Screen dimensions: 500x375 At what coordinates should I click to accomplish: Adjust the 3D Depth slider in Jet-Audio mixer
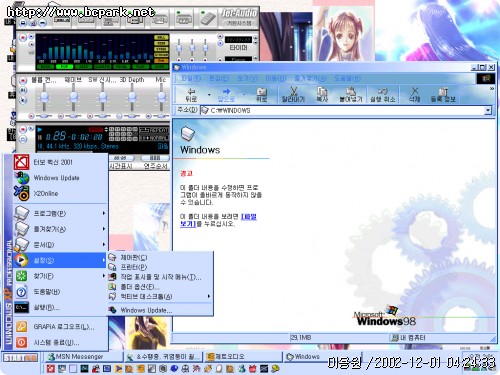click(x=132, y=97)
